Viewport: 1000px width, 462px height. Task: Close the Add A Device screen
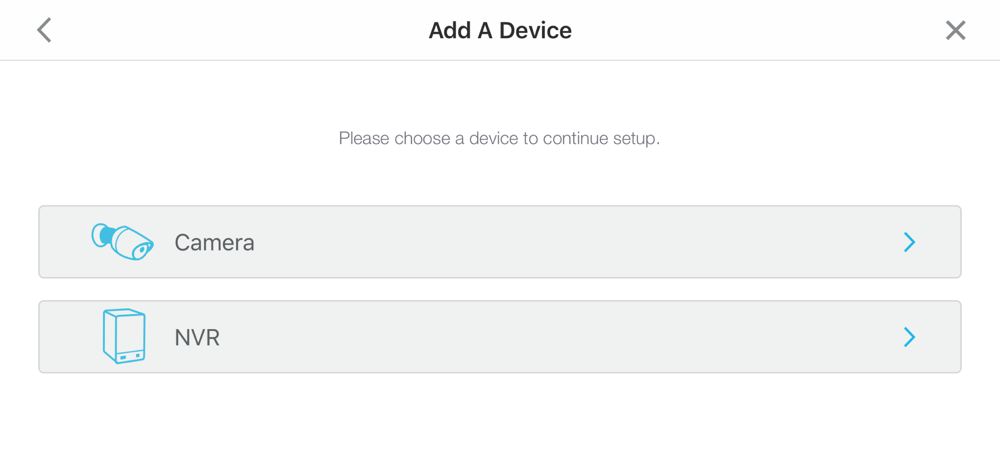coord(955,30)
